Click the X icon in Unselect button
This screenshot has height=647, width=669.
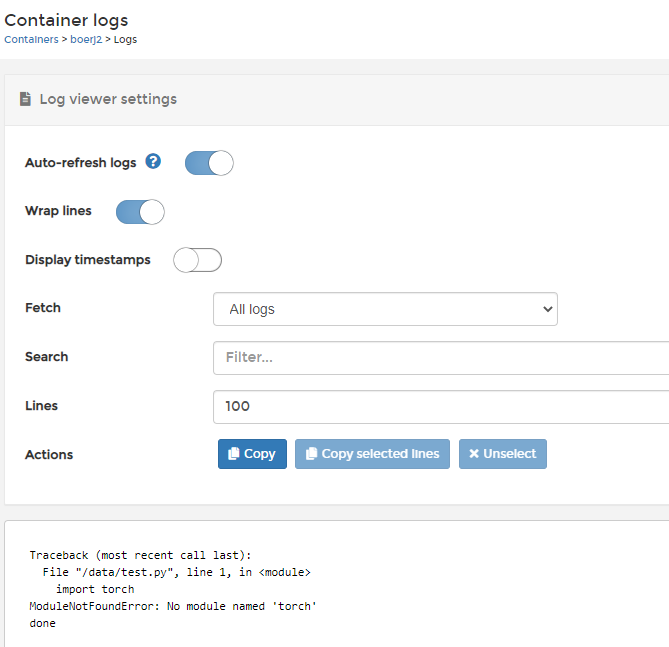click(474, 454)
